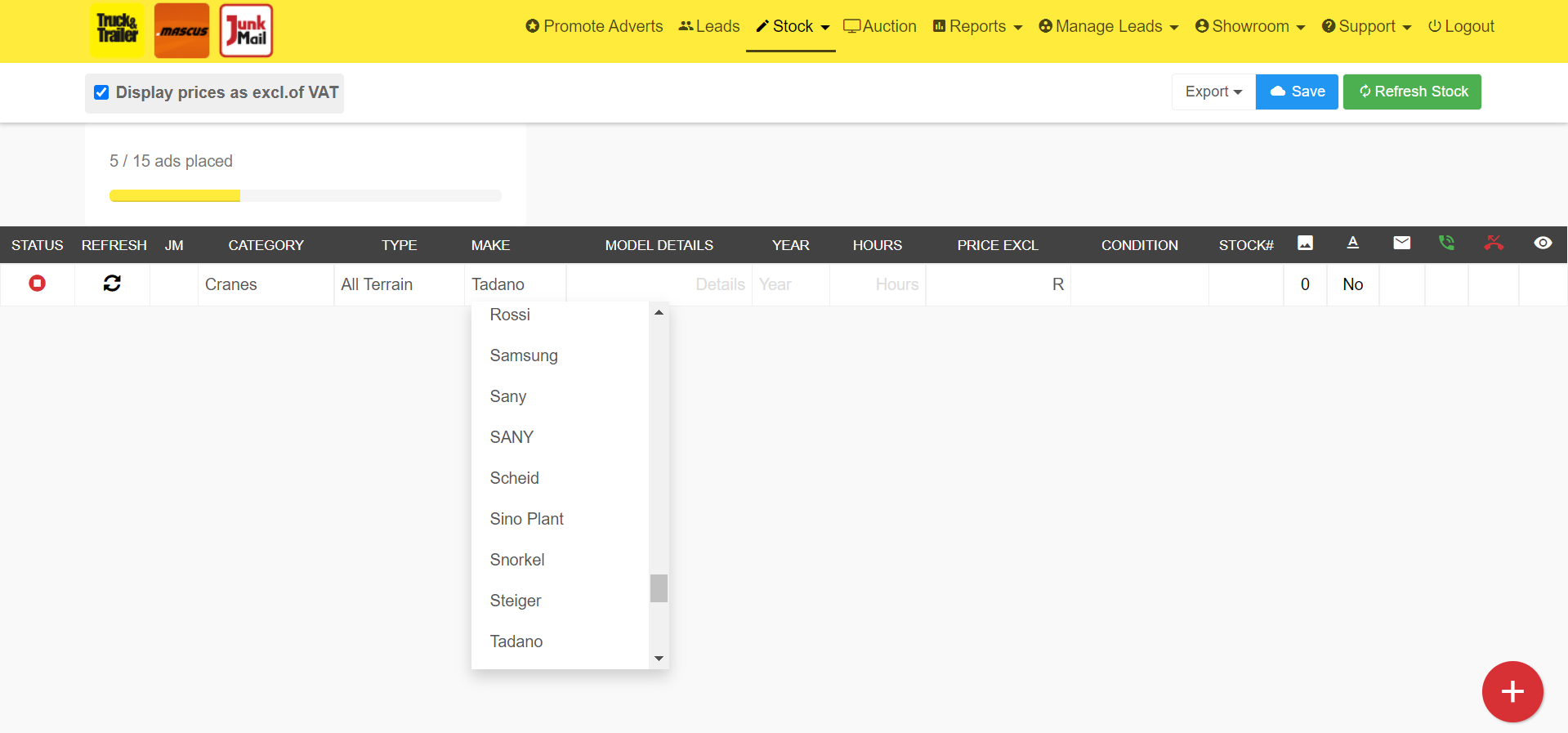This screenshot has height=733, width=1568.
Task: Expand the Support menu
Action: pyautogui.click(x=1366, y=26)
